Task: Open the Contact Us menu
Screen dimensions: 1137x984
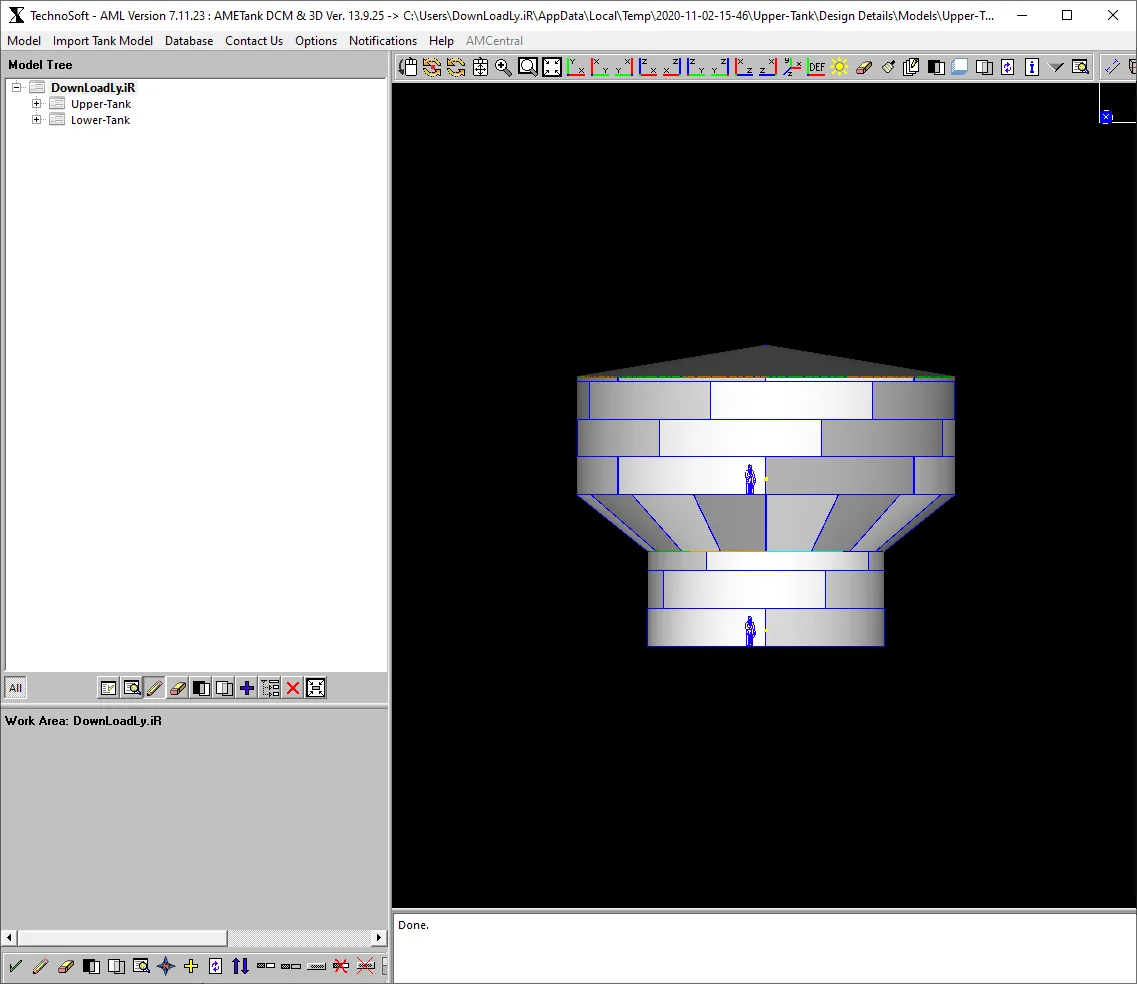Action: point(254,41)
